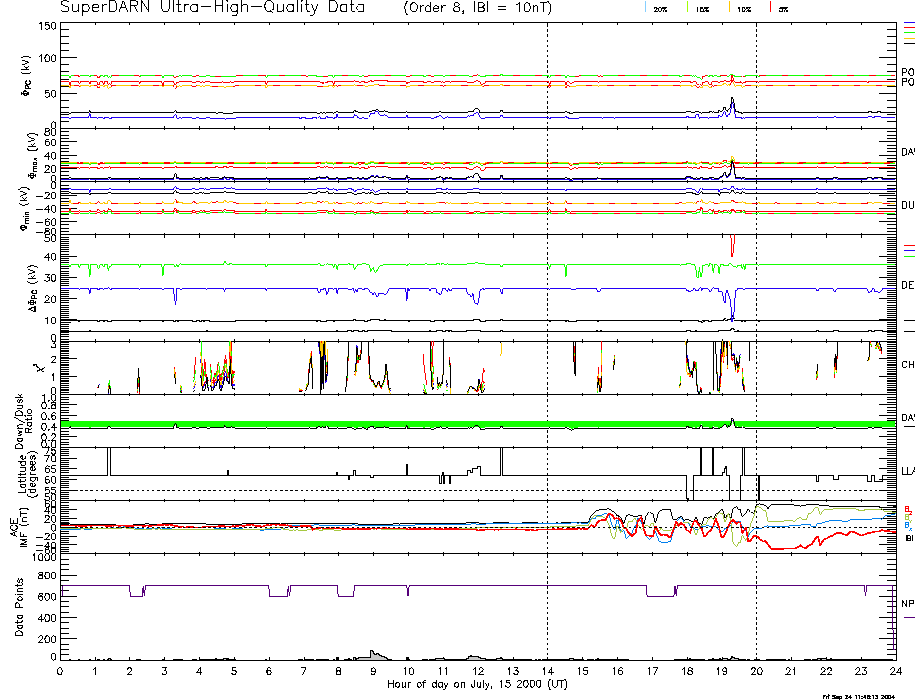The image size is (915, 700).
Task: Select hour 12 tick label on time axis
Action: click(477, 671)
